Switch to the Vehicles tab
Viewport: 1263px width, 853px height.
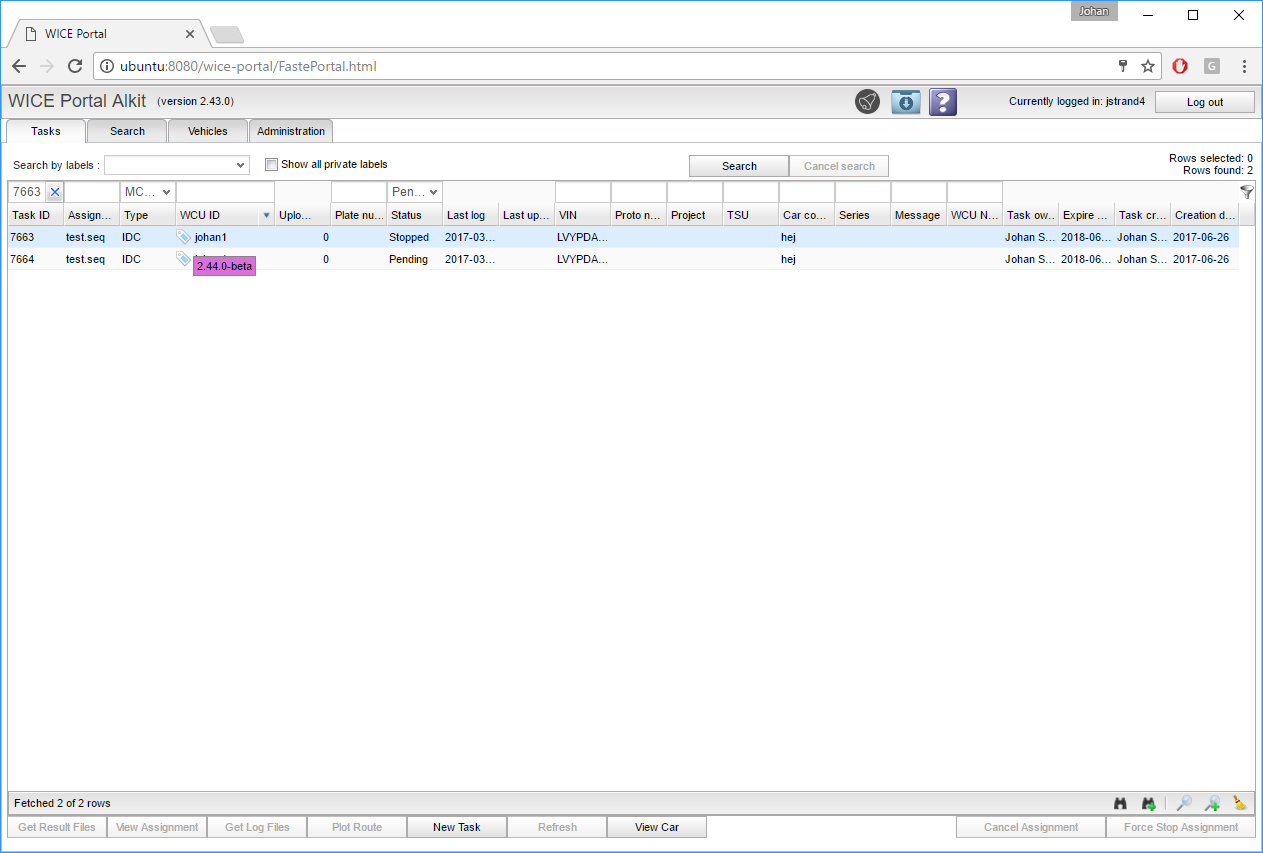pyautogui.click(x=207, y=131)
